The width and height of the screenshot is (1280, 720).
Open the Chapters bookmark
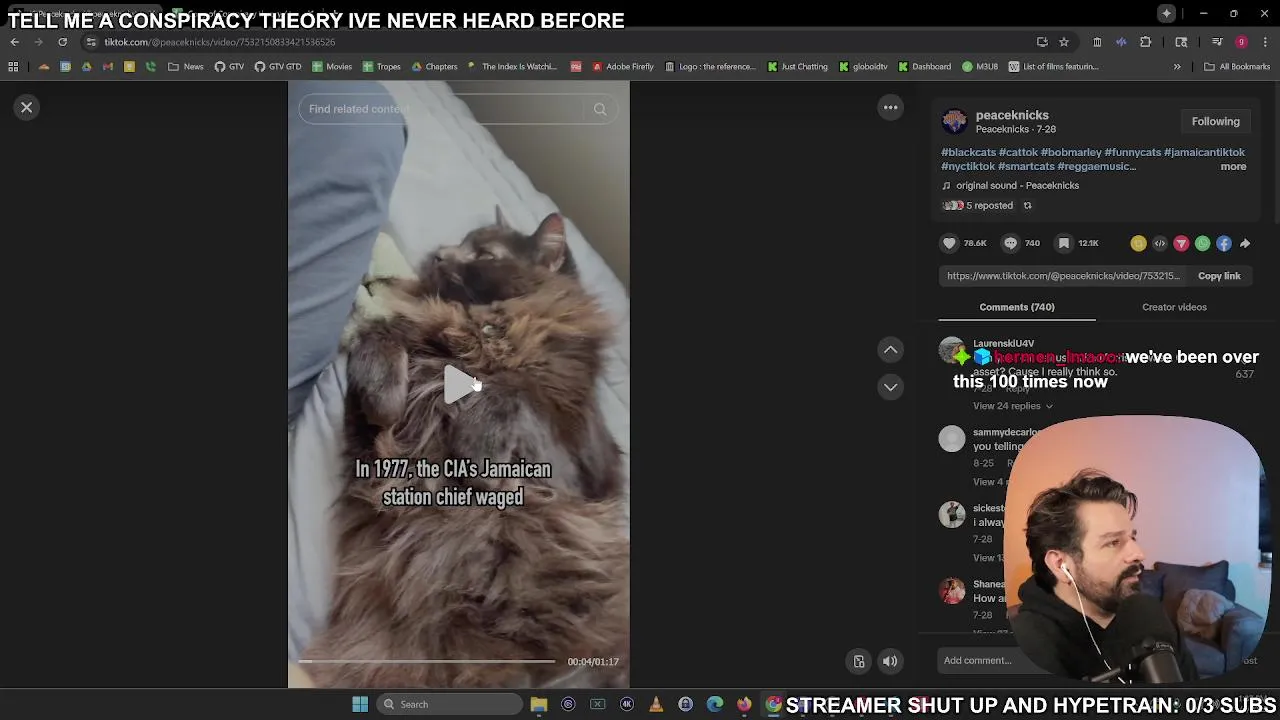[434, 67]
